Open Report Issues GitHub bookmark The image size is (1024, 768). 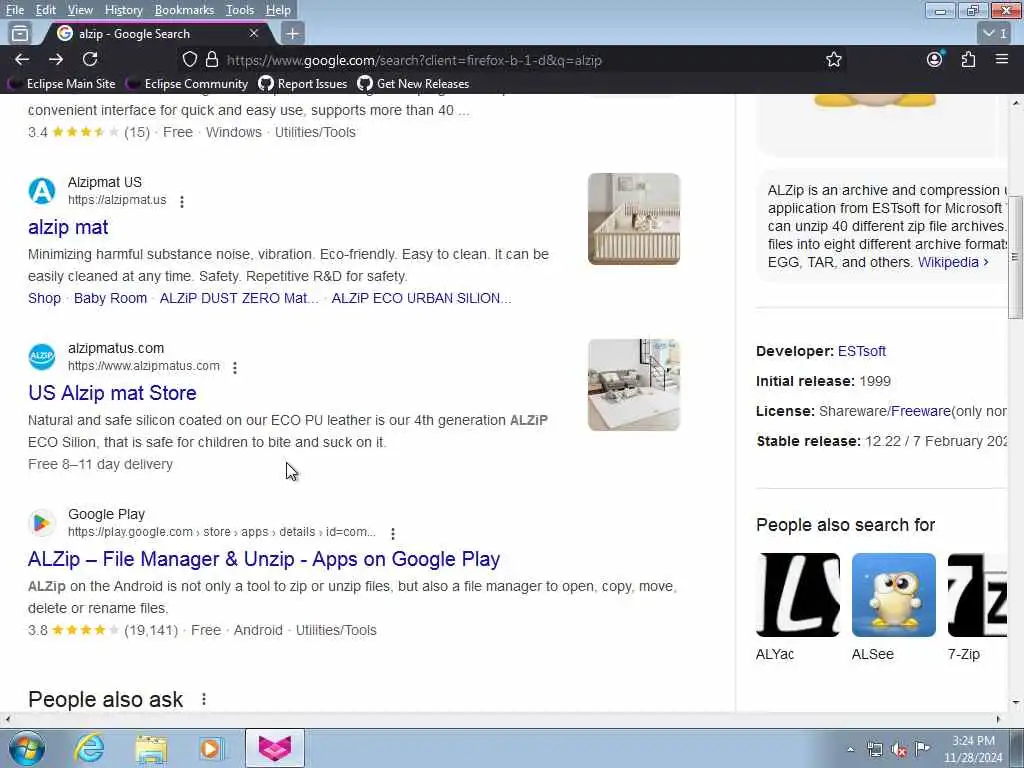[x=303, y=84]
